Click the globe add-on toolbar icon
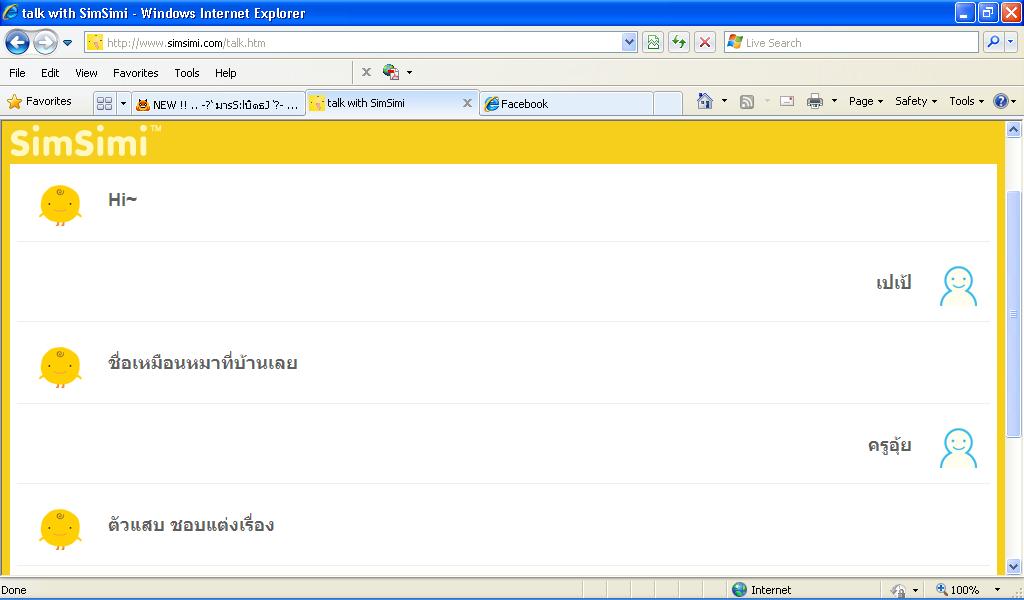This screenshot has width=1024, height=600. pyautogui.click(x=391, y=72)
